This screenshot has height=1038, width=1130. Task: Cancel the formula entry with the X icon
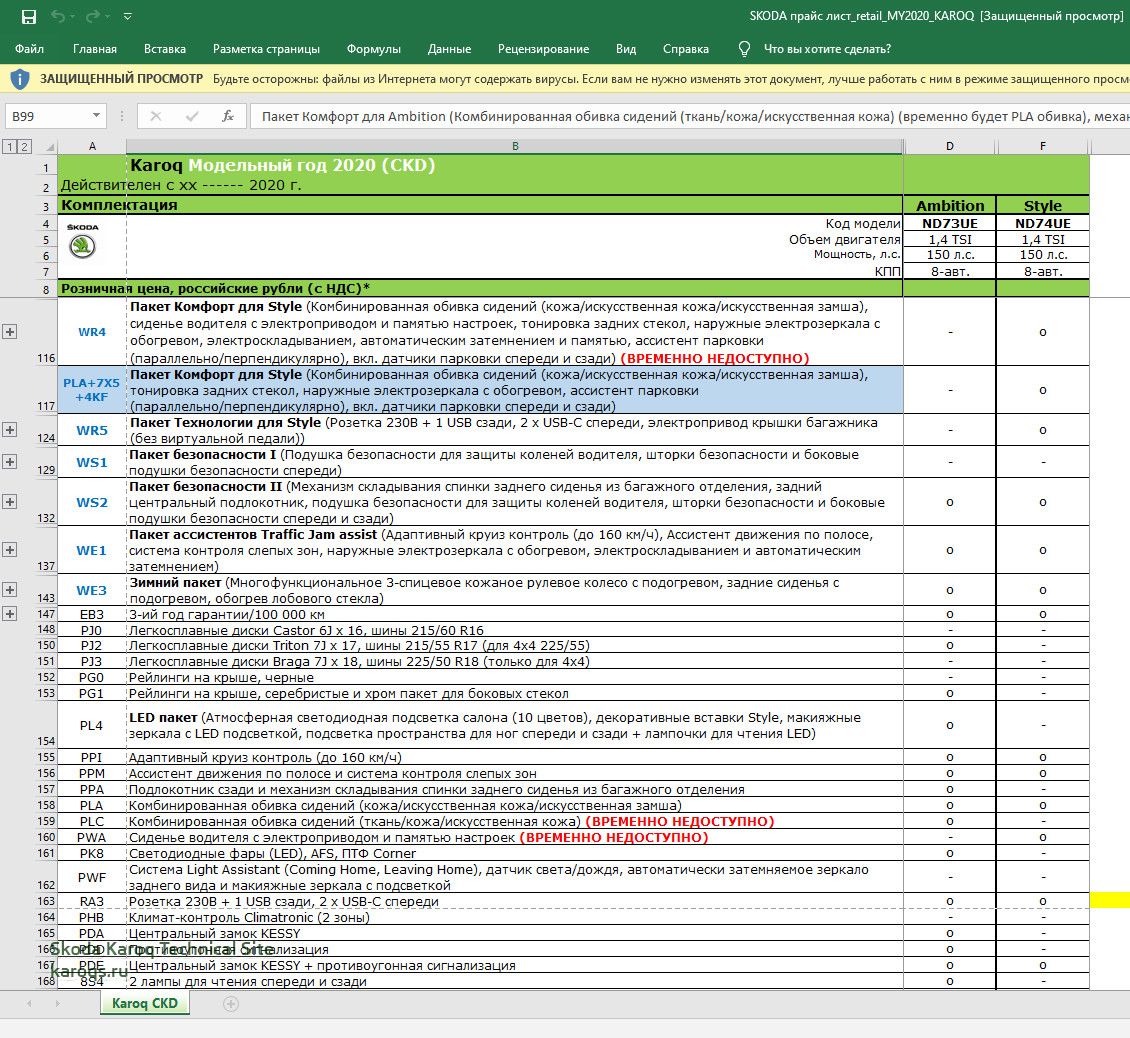coord(156,116)
